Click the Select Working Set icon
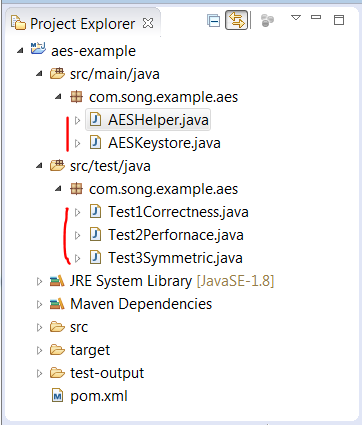 [267, 20]
